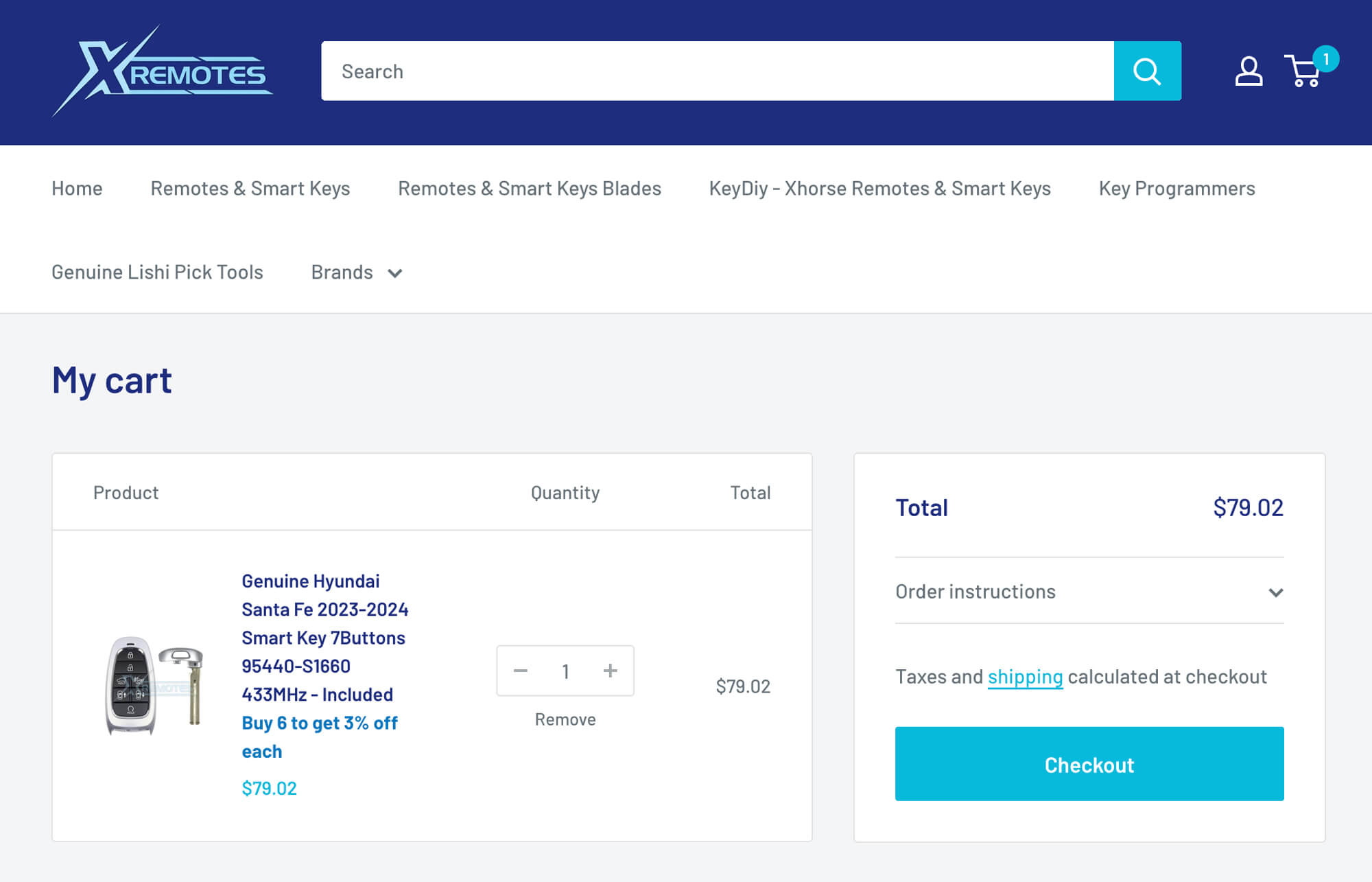This screenshot has width=1372, height=882.
Task: Open Remotes & Smart Keys menu
Action: pyautogui.click(x=250, y=188)
